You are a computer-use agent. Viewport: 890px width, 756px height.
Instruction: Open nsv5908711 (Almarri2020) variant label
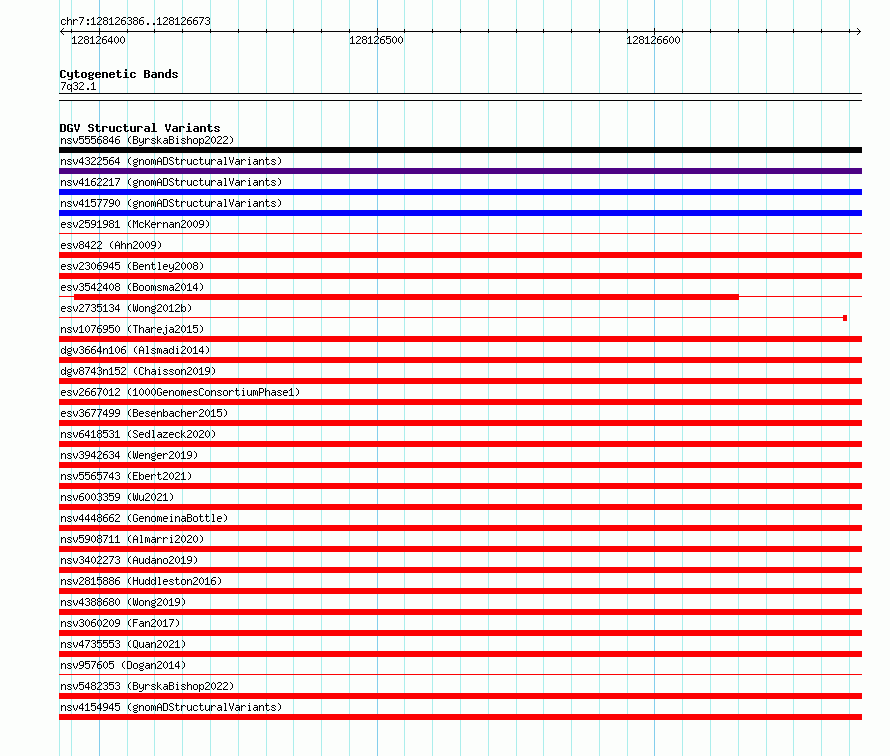(132, 539)
